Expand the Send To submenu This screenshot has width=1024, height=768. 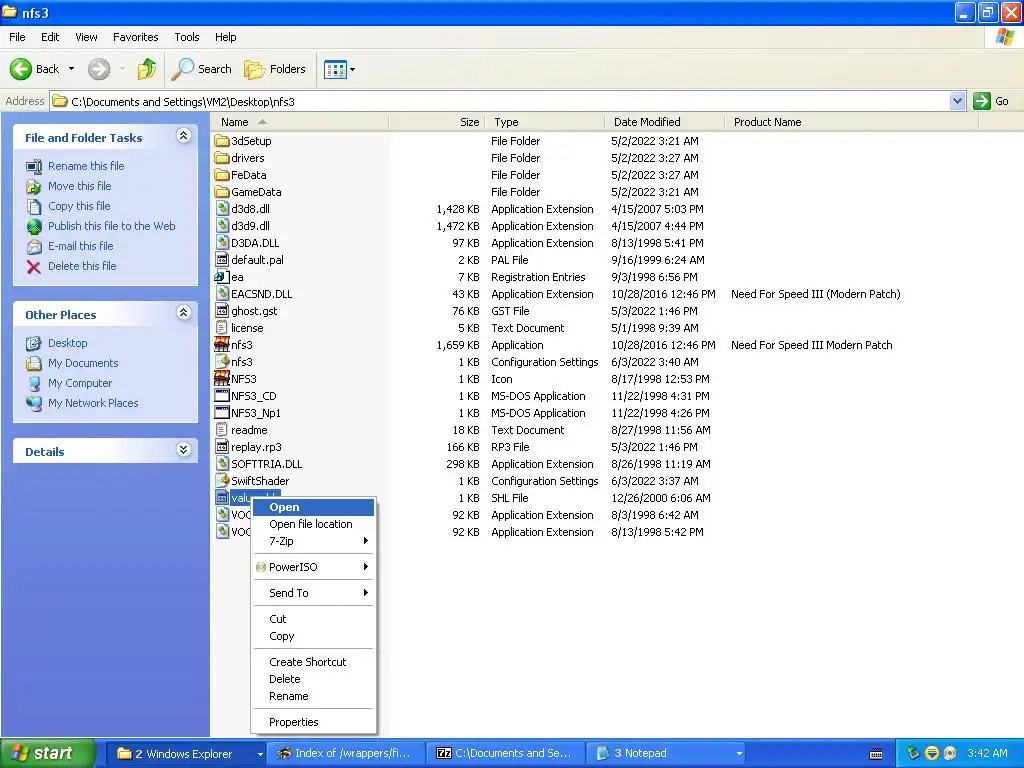[x=313, y=593]
